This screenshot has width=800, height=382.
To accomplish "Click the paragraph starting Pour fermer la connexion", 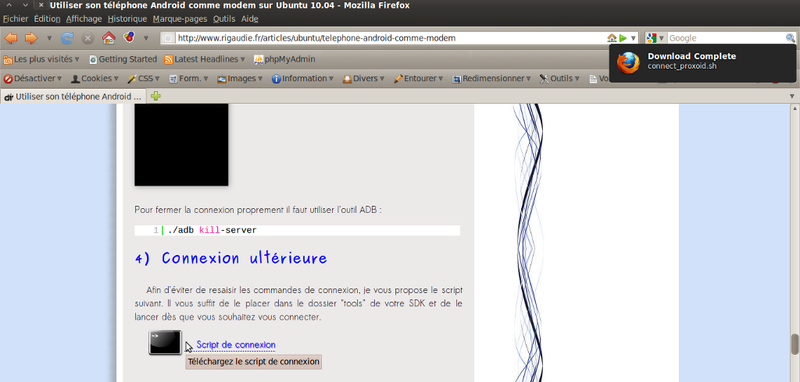I will point(258,210).
